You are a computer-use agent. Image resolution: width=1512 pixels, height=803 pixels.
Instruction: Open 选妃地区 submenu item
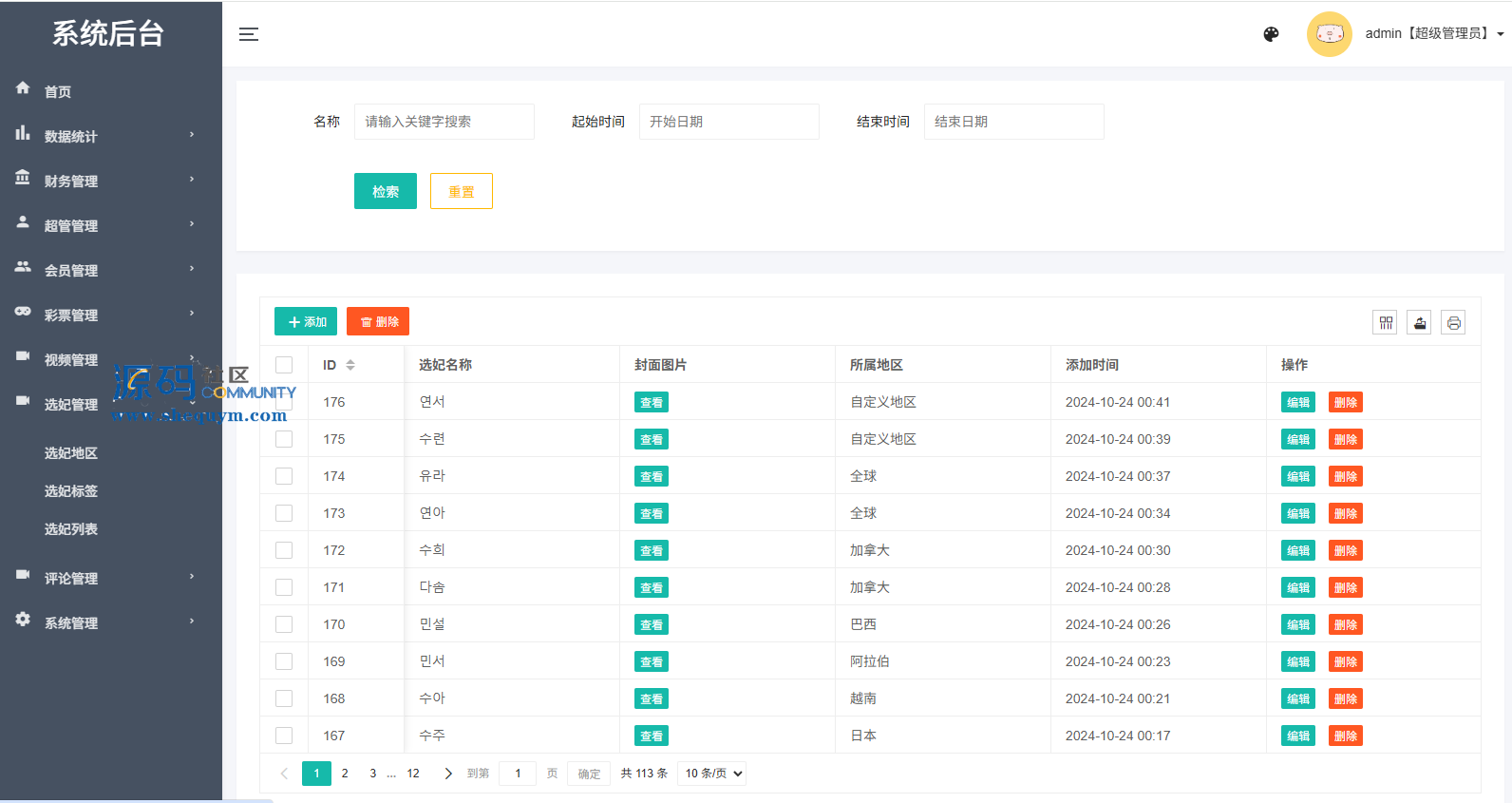[71, 453]
